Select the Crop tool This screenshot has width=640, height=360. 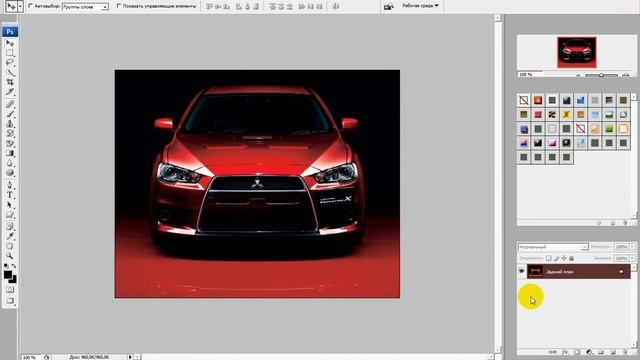[10, 82]
